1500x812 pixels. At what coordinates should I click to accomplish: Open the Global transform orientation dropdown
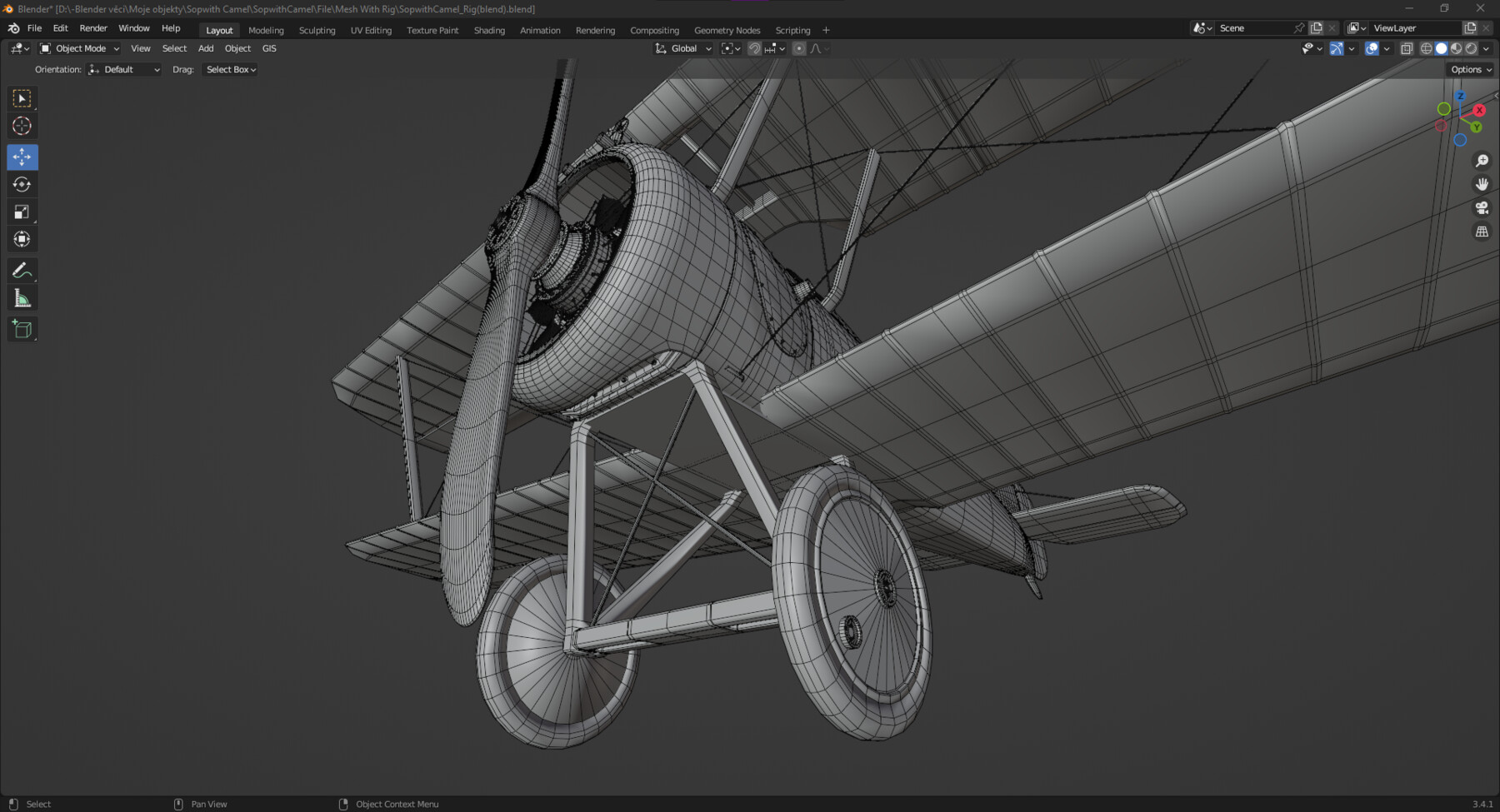(683, 47)
